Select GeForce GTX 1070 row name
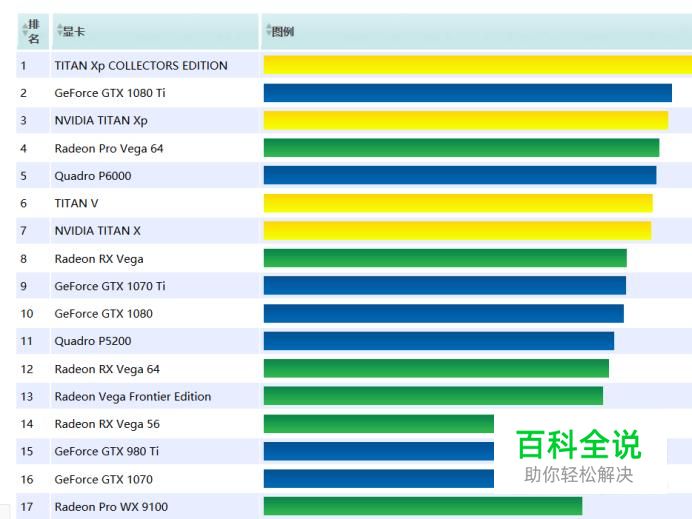The width and height of the screenshot is (692, 519). 104,479
